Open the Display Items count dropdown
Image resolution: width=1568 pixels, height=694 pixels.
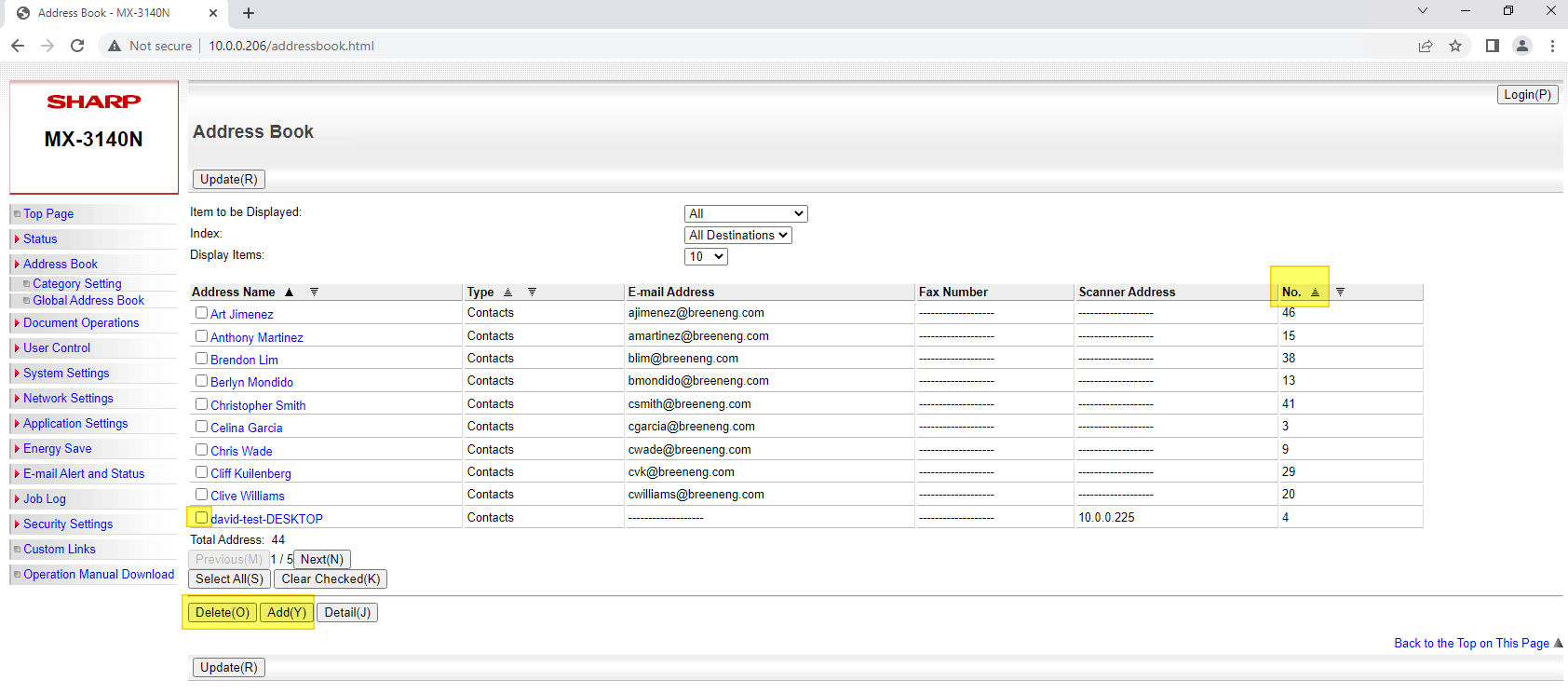pyautogui.click(x=706, y=256)
